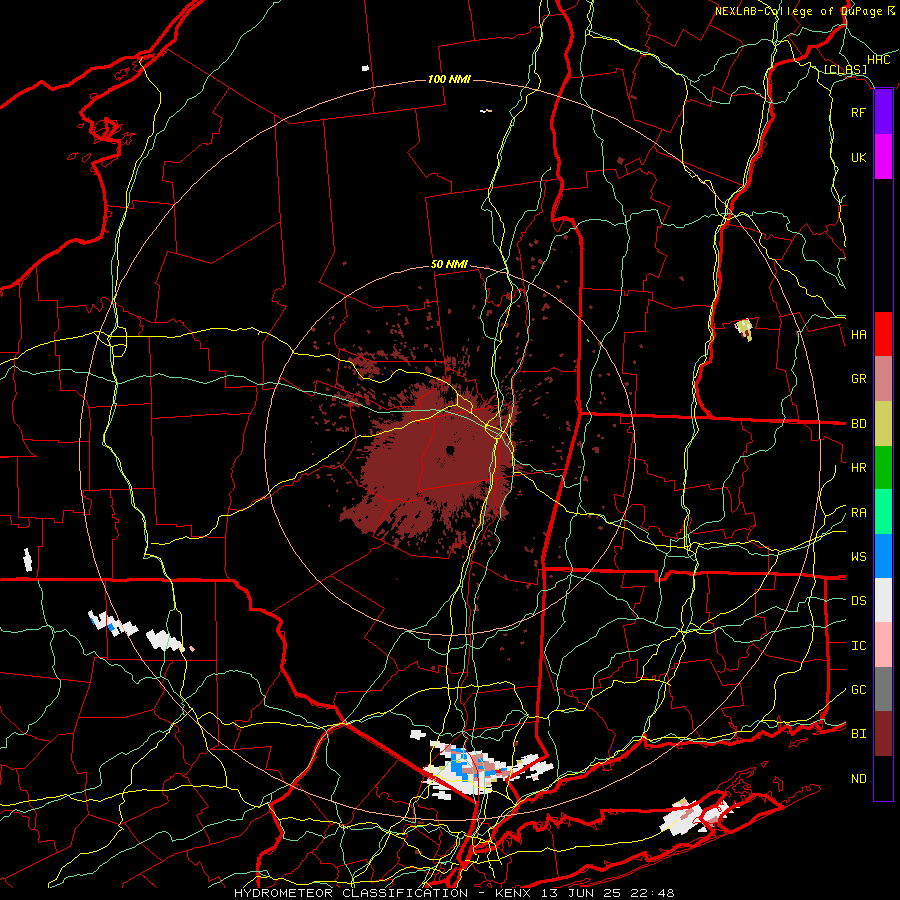The width and height of the screenshot is (900, 900).
Task: Click the "RA" legend label
Action: click(x=858, y=513)
